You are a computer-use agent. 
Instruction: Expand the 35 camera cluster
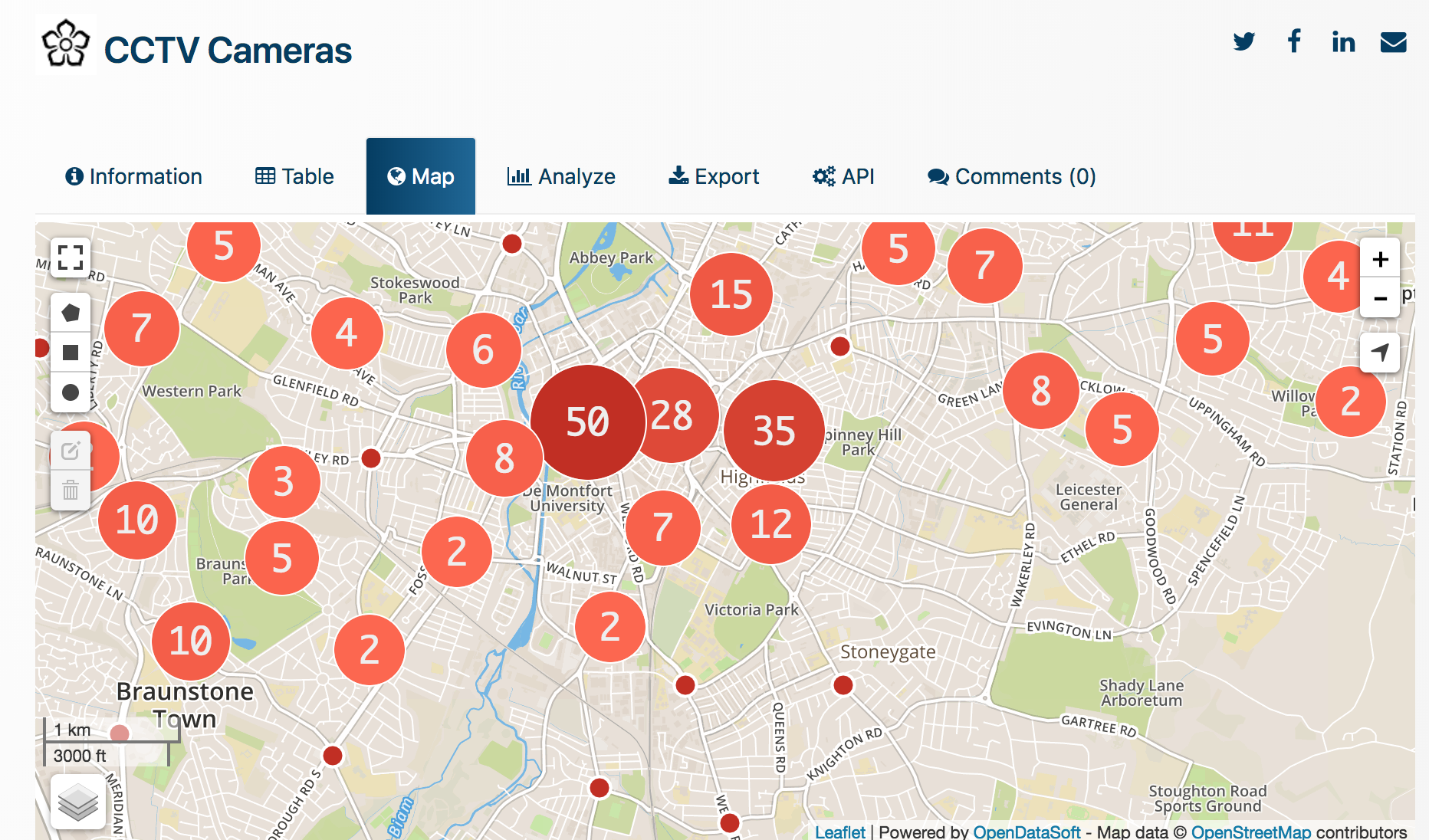[774, 431]
